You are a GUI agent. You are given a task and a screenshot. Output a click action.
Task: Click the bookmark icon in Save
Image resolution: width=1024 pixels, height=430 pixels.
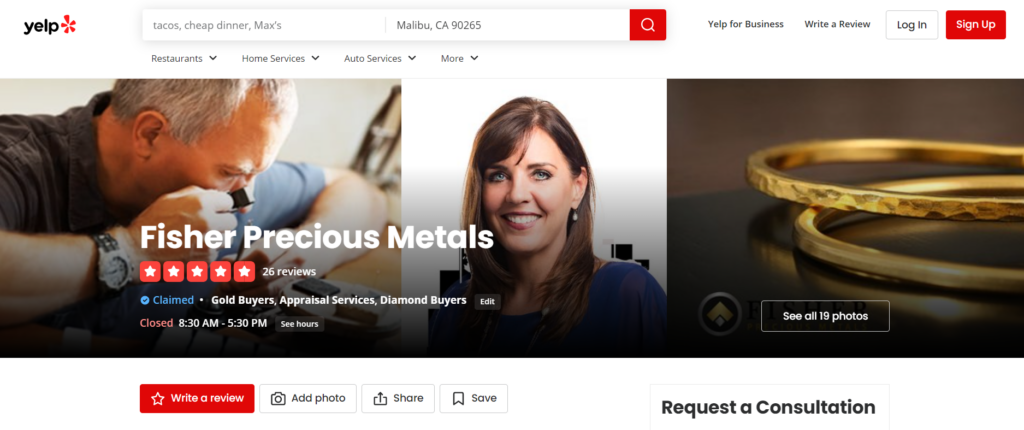click(x=458, y=399)
